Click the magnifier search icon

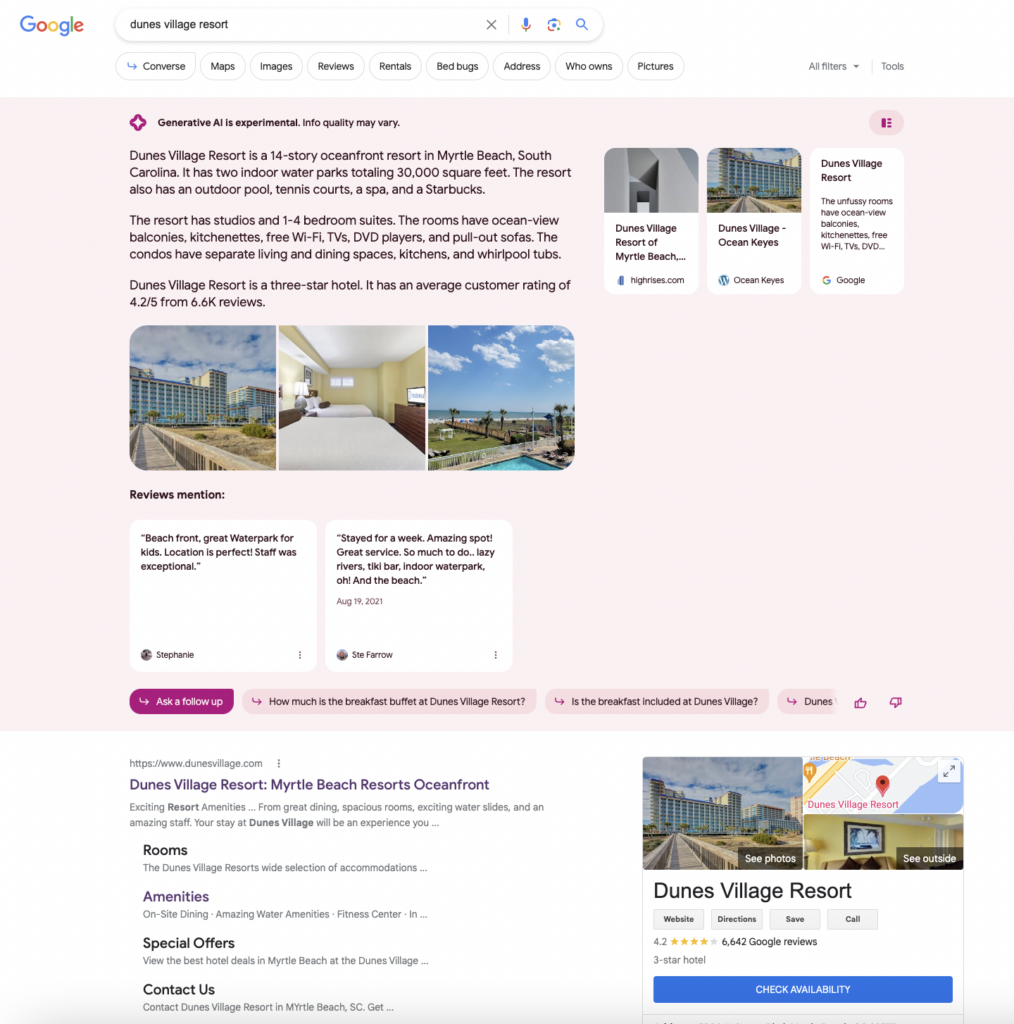point(582,25)
